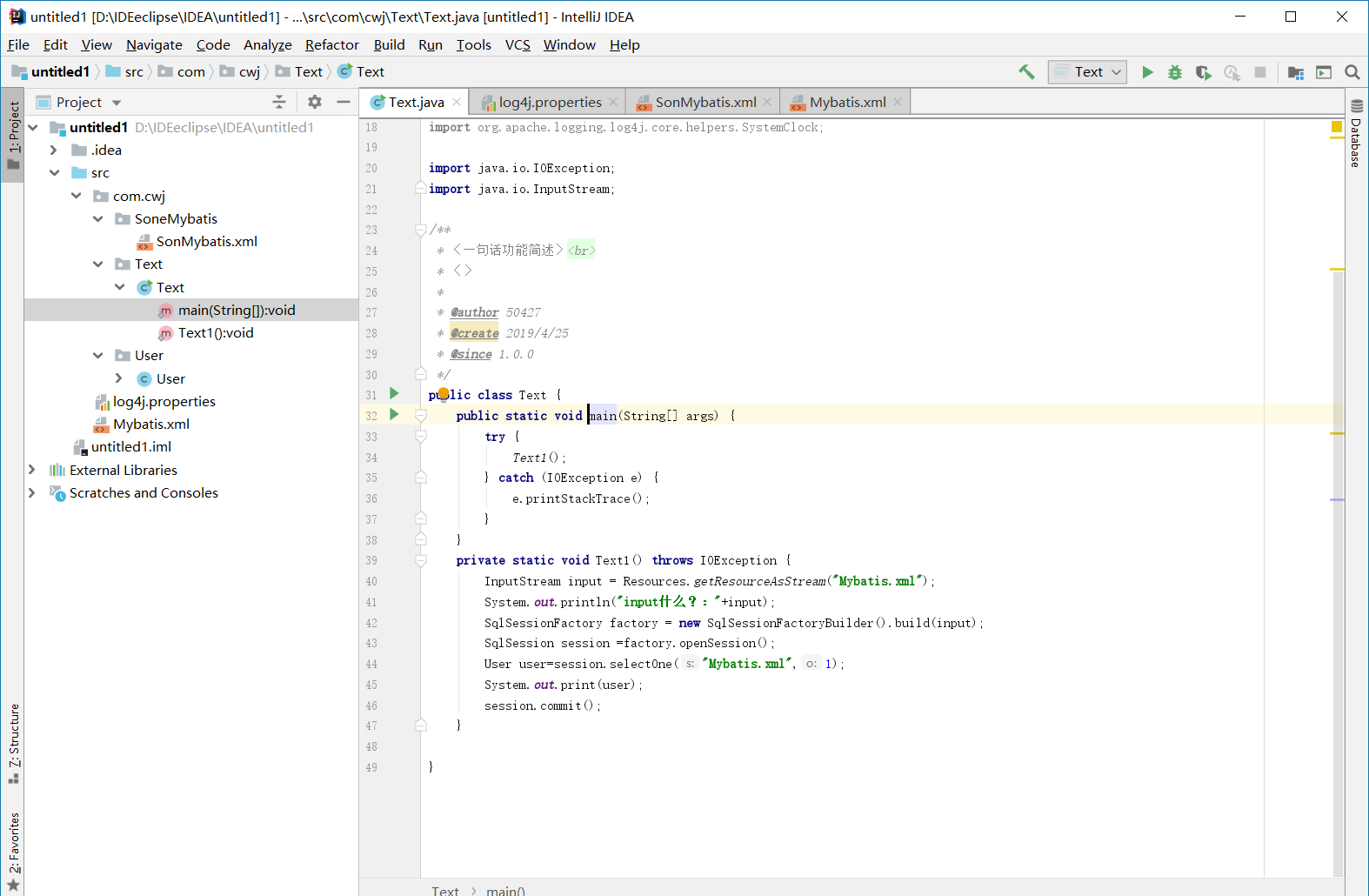This screenshot has height=896, width=1369.
Task: Click collapse all icon in Project panel
Action: (x=279, y=102)
